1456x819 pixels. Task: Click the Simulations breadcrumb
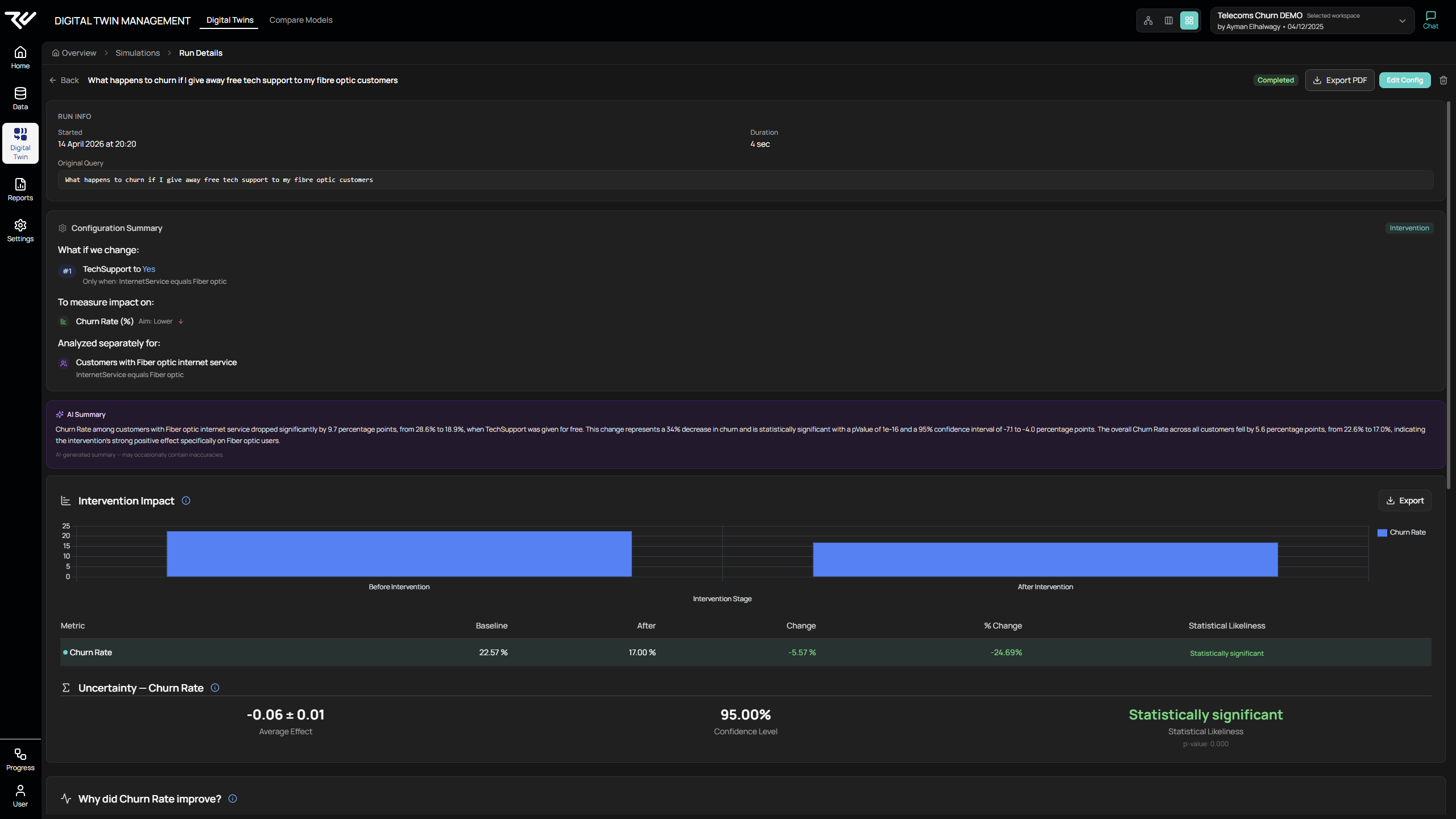(x=138, y=53)
